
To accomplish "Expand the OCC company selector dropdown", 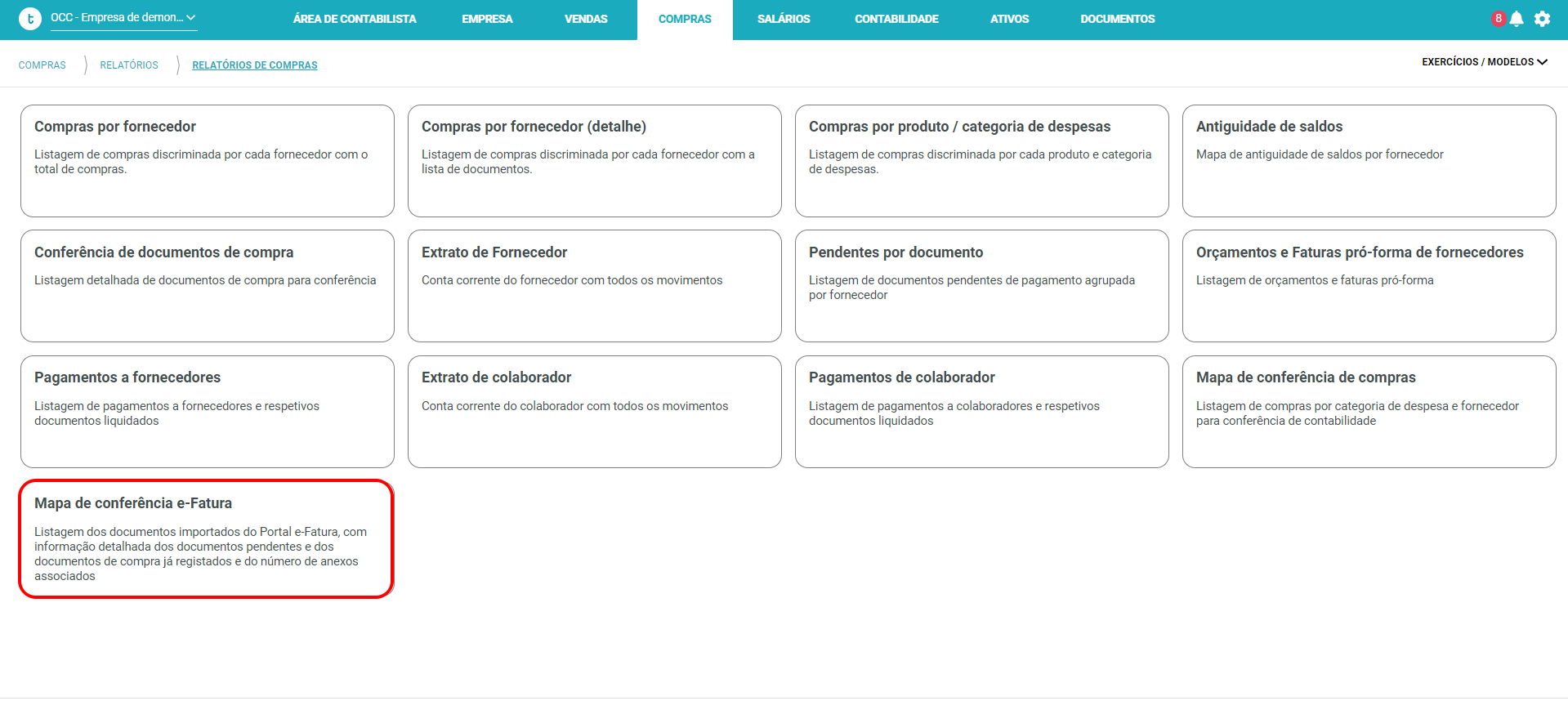I will 123,18.
